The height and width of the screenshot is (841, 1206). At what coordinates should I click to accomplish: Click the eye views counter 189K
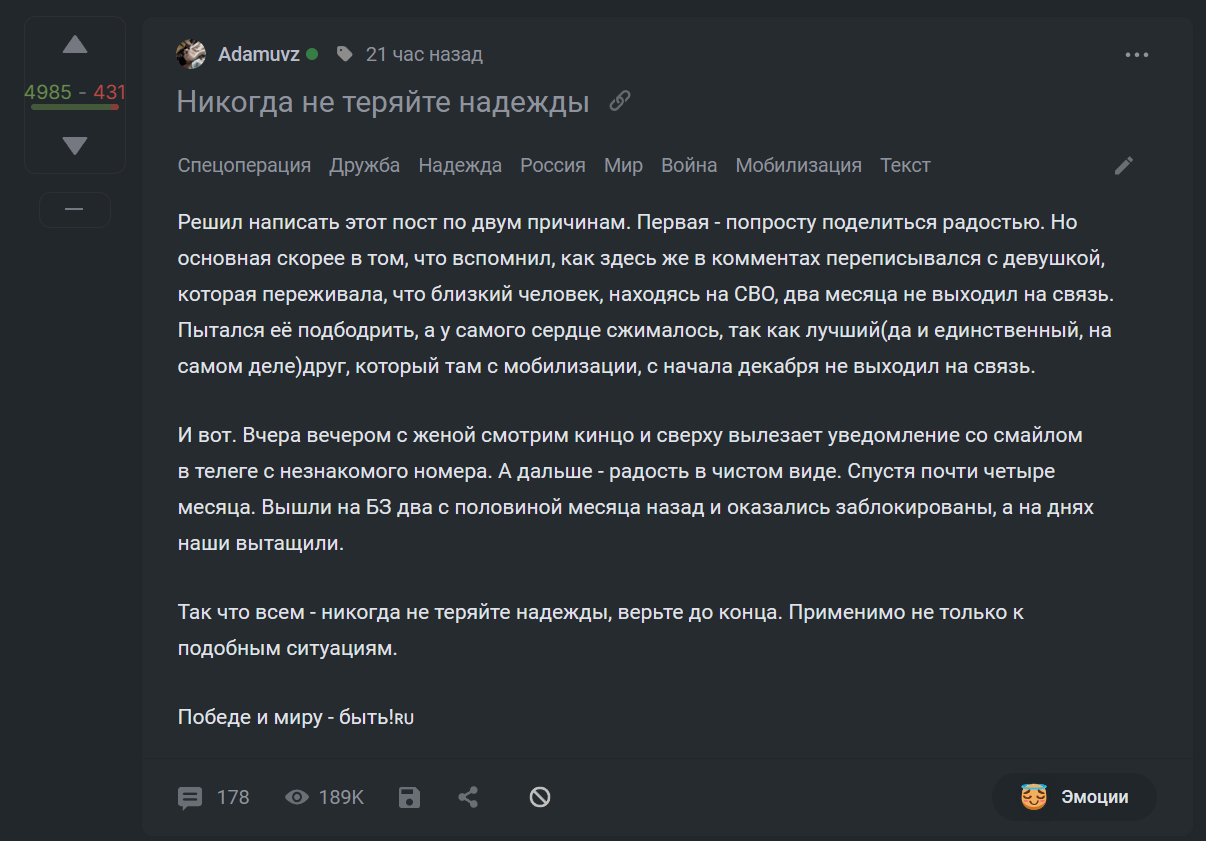tap(325, 797)
